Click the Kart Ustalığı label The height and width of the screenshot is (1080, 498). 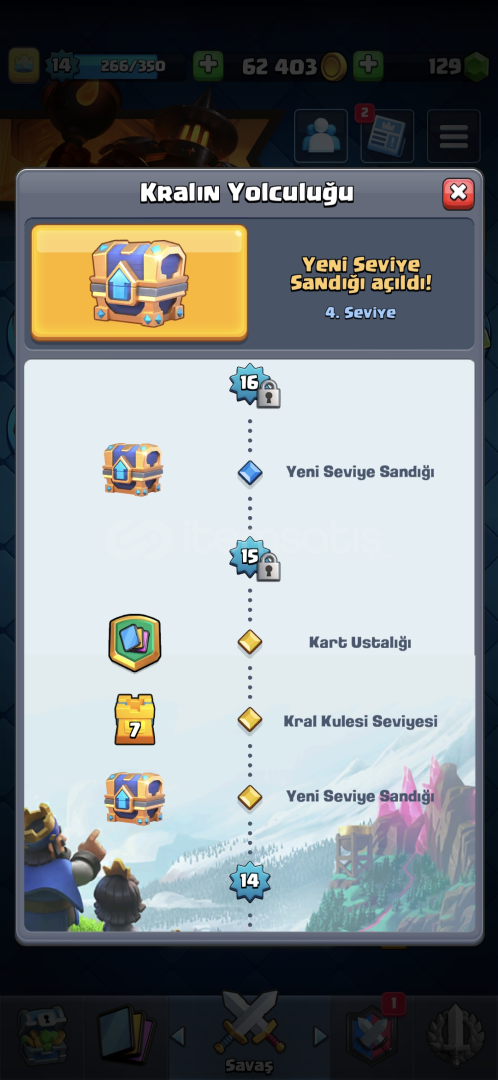360,643
